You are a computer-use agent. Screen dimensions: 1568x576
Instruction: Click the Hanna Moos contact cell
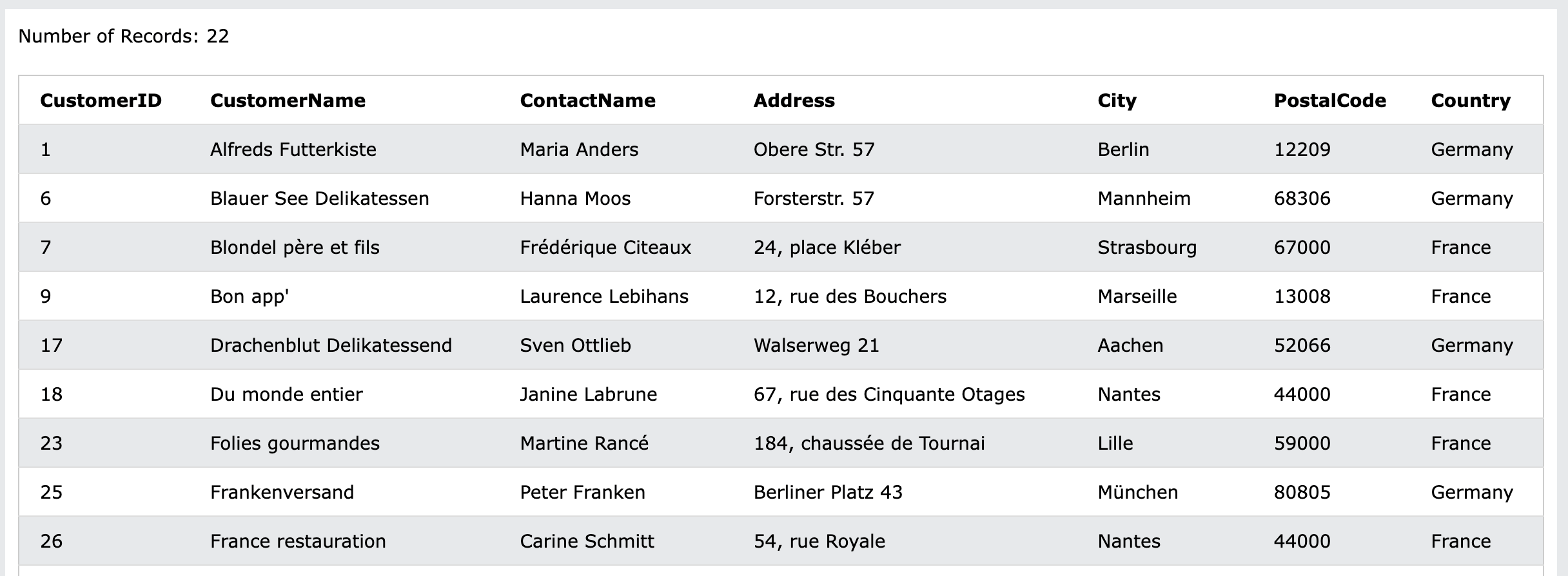575,198
